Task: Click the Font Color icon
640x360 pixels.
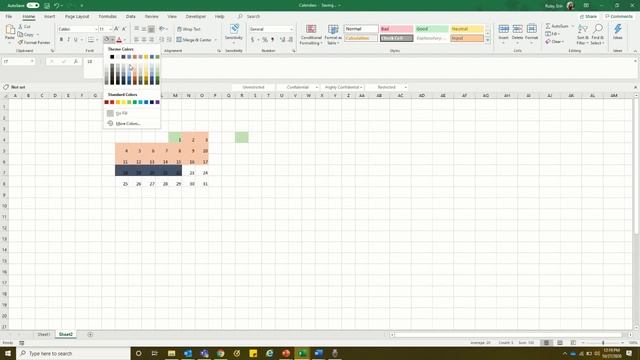Action: [x=119, y=40]
